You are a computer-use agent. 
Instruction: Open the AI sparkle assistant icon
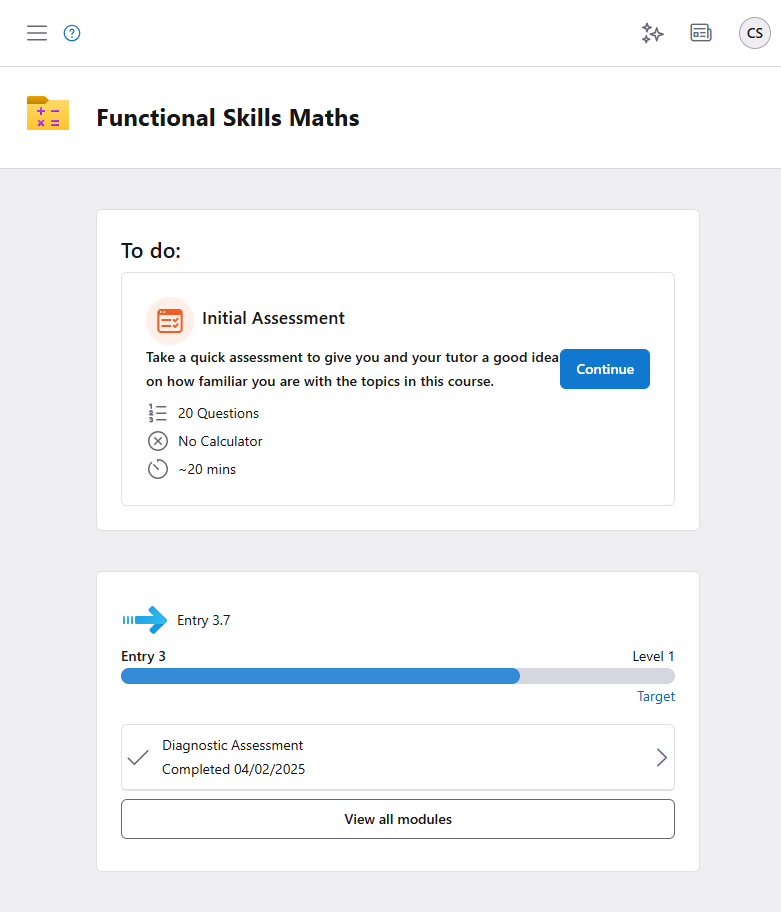click(652, 33)
